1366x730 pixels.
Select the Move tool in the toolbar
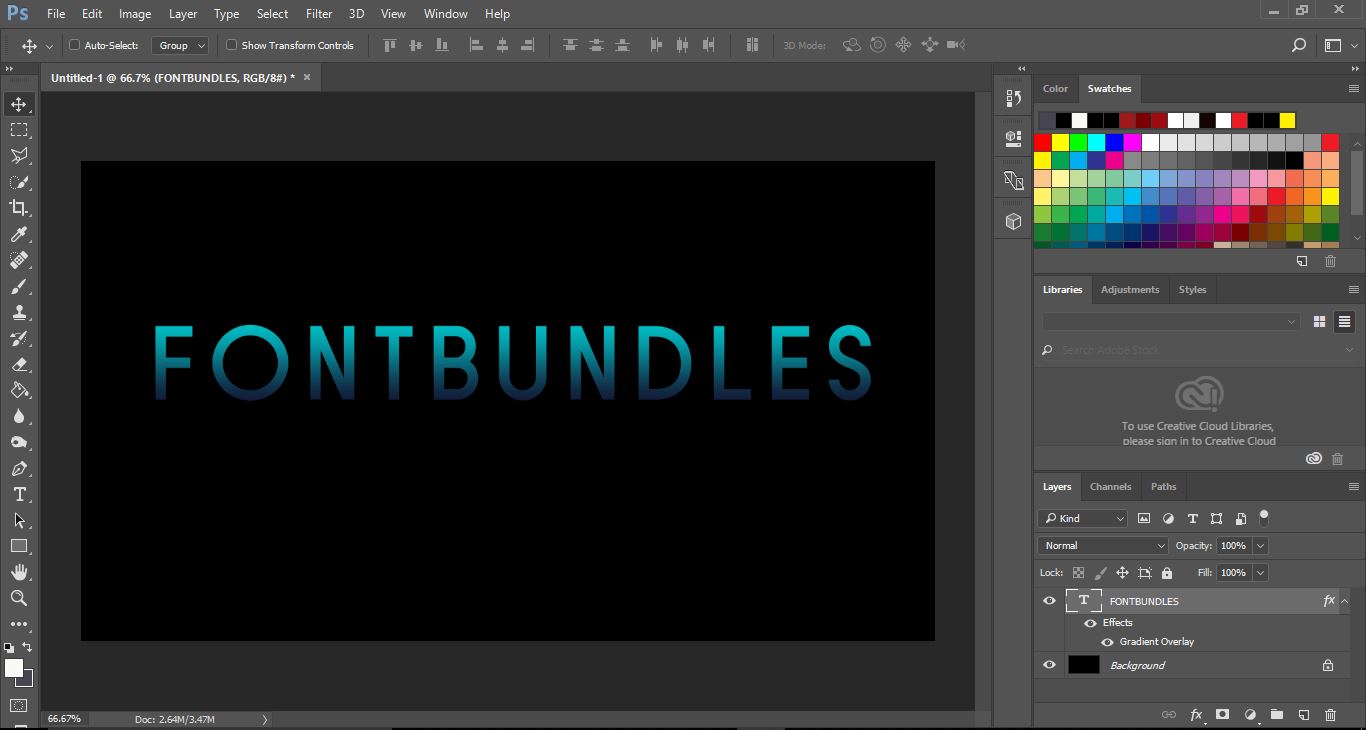click(19, 104)
